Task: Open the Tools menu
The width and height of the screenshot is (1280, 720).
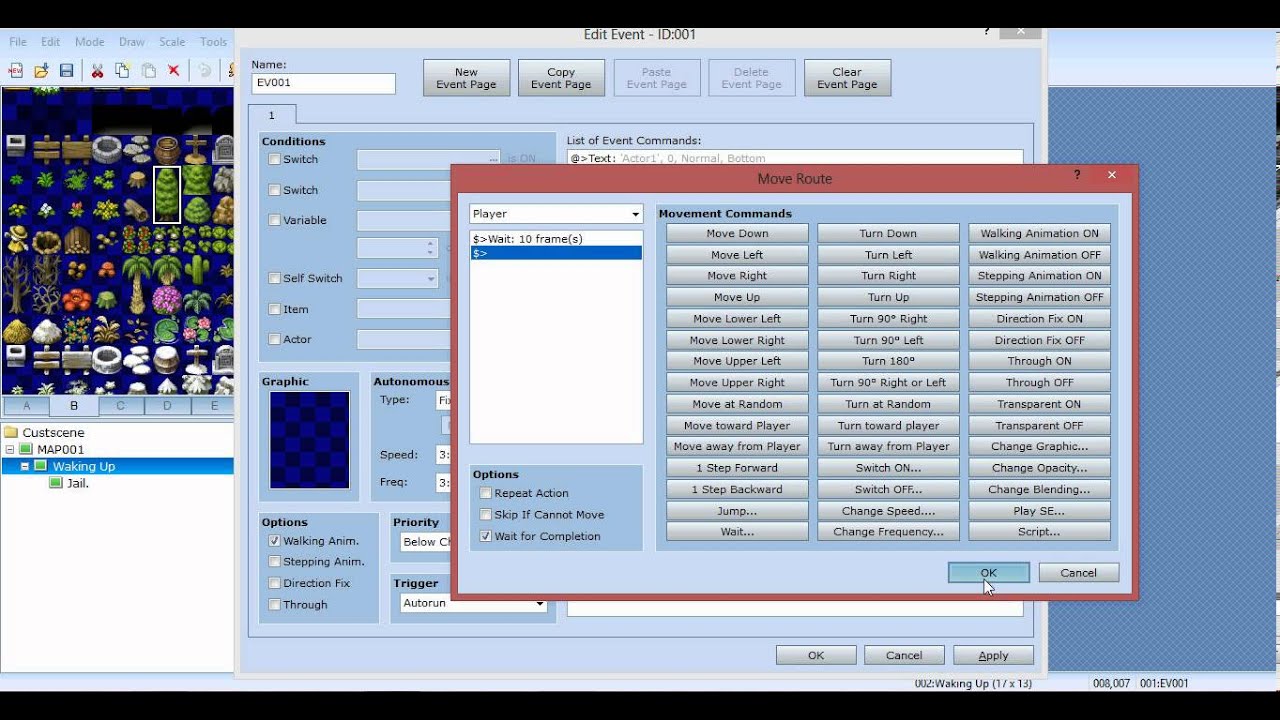Action: coord(214,42)
